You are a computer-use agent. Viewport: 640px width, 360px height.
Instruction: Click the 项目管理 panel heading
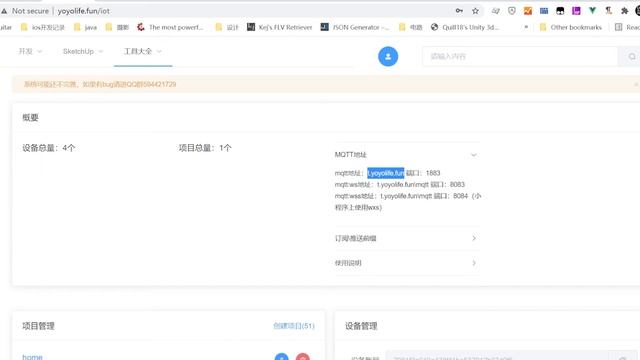[x=38, y=326]
